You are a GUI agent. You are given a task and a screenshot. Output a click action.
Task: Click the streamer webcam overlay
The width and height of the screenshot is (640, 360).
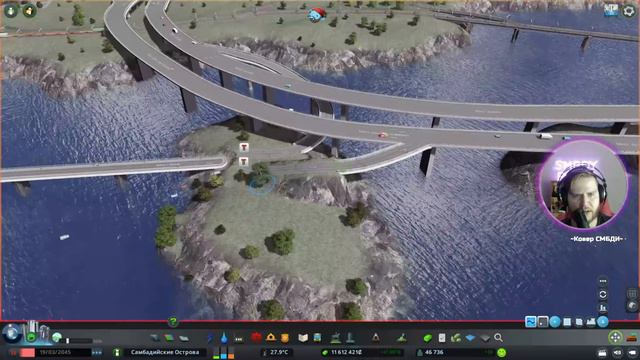pyautogui.click(x=583, y=185)
